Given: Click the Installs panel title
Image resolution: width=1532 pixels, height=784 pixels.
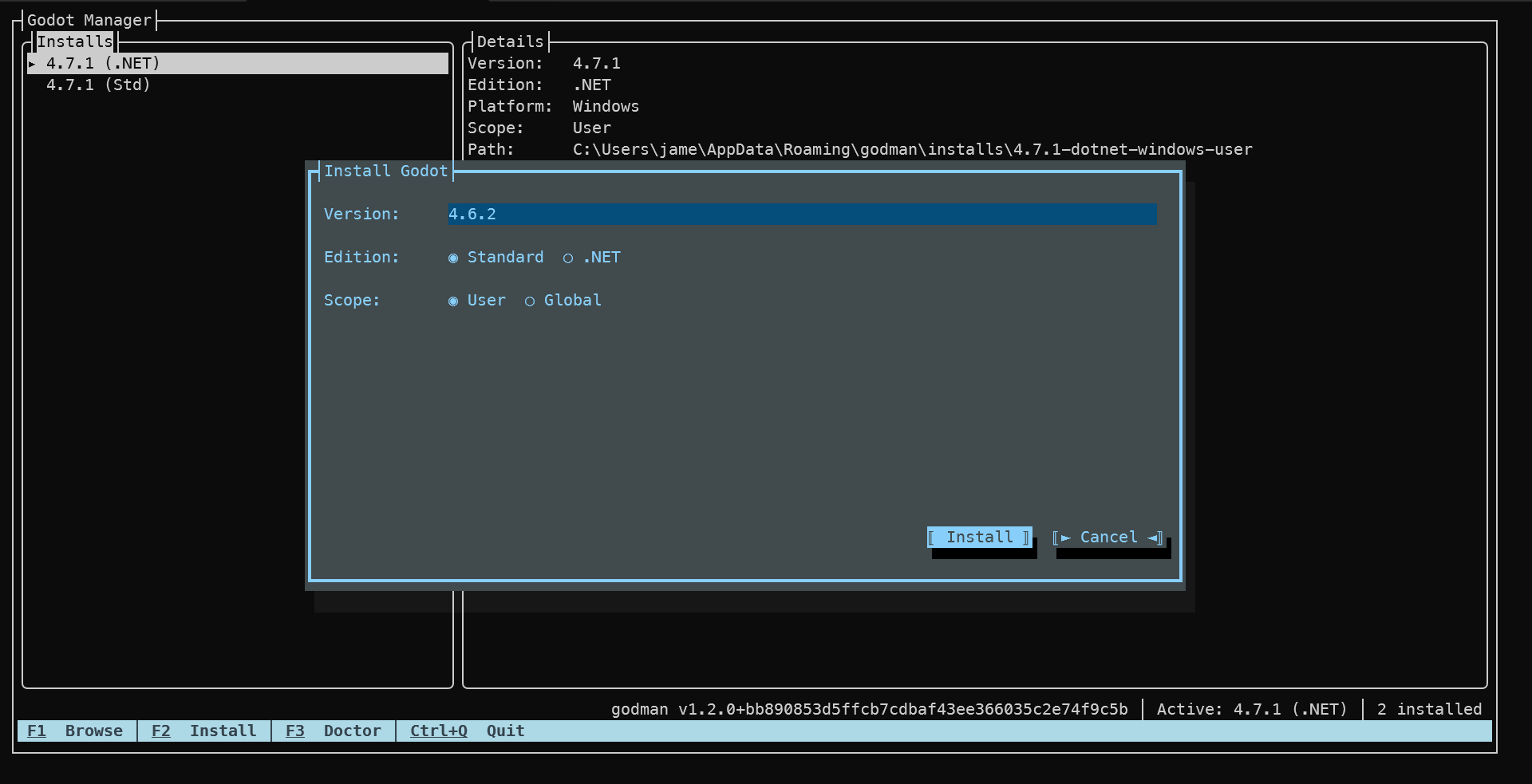Looking at the screenshot, I should click(75, 42).
